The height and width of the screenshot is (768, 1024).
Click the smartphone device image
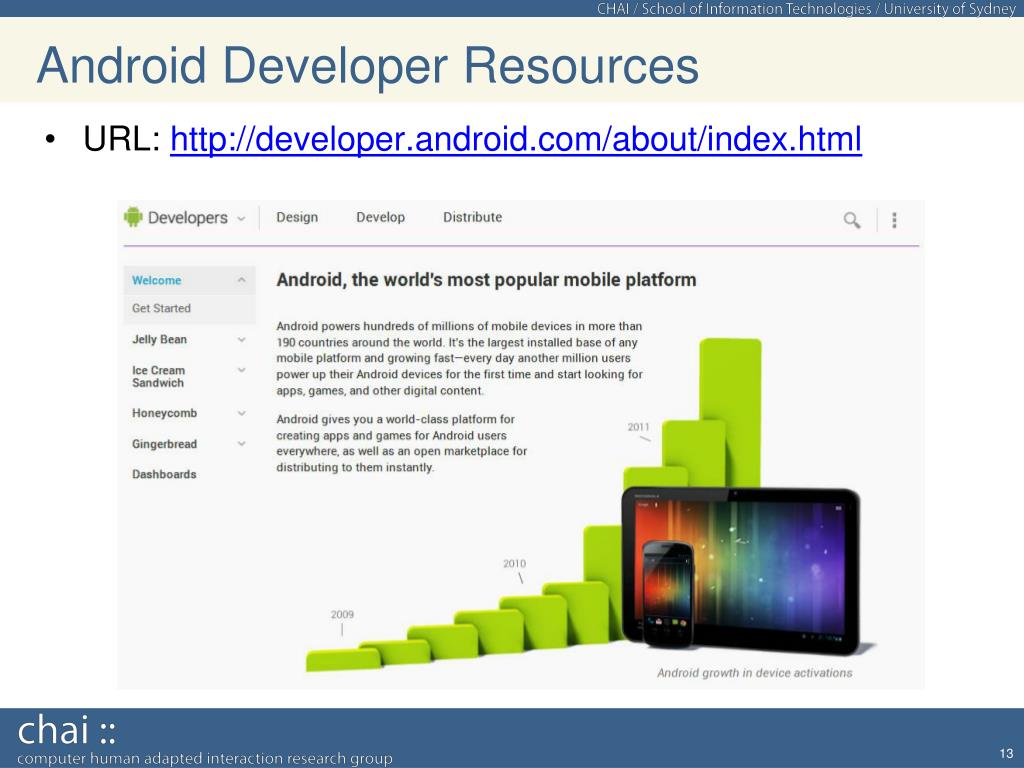667,594
